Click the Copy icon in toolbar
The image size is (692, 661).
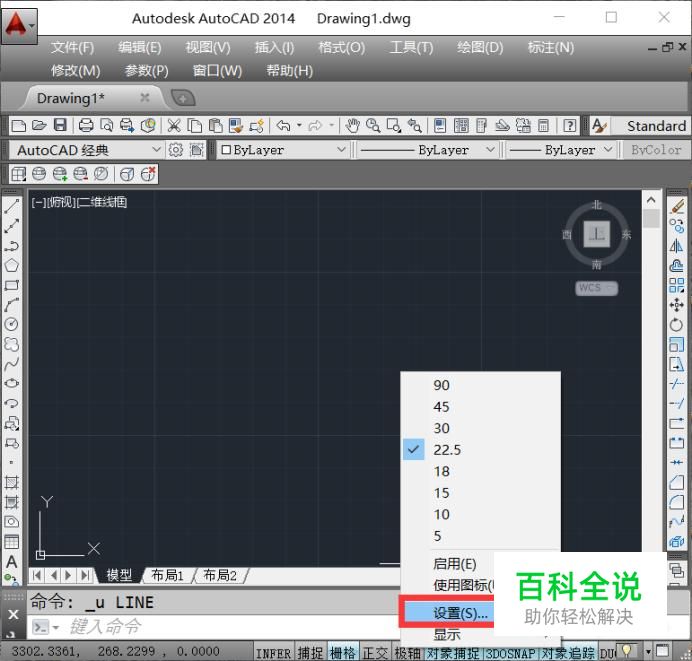click(195, 126)
